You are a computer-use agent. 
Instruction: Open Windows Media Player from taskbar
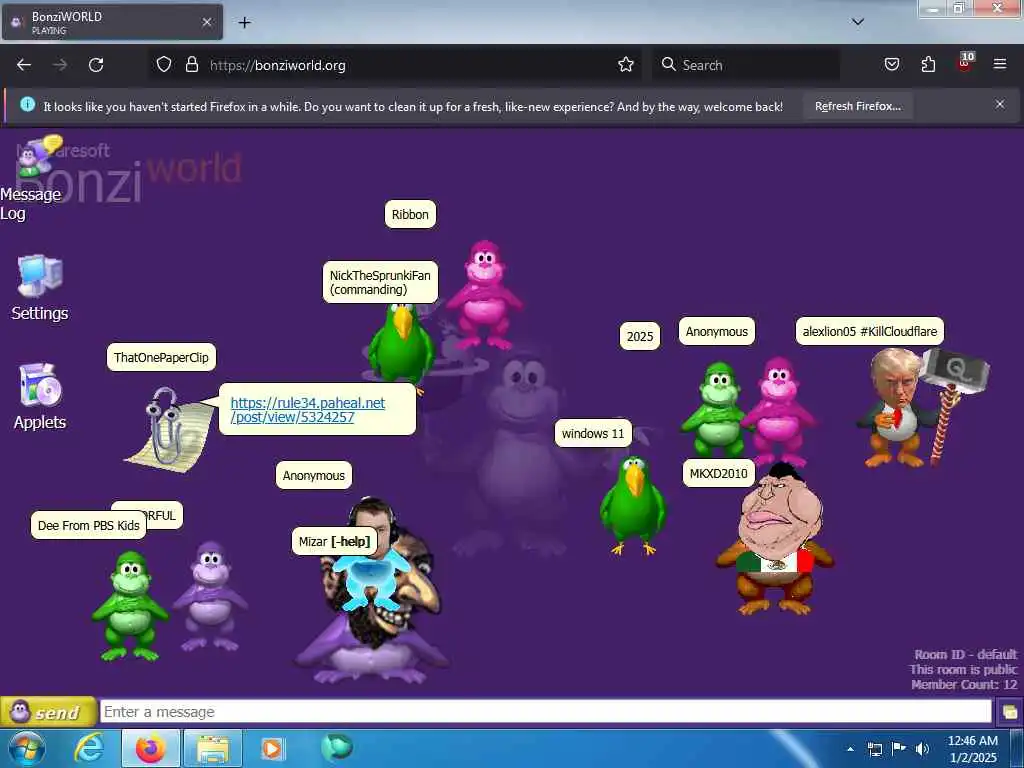click(x=272, y=748)
